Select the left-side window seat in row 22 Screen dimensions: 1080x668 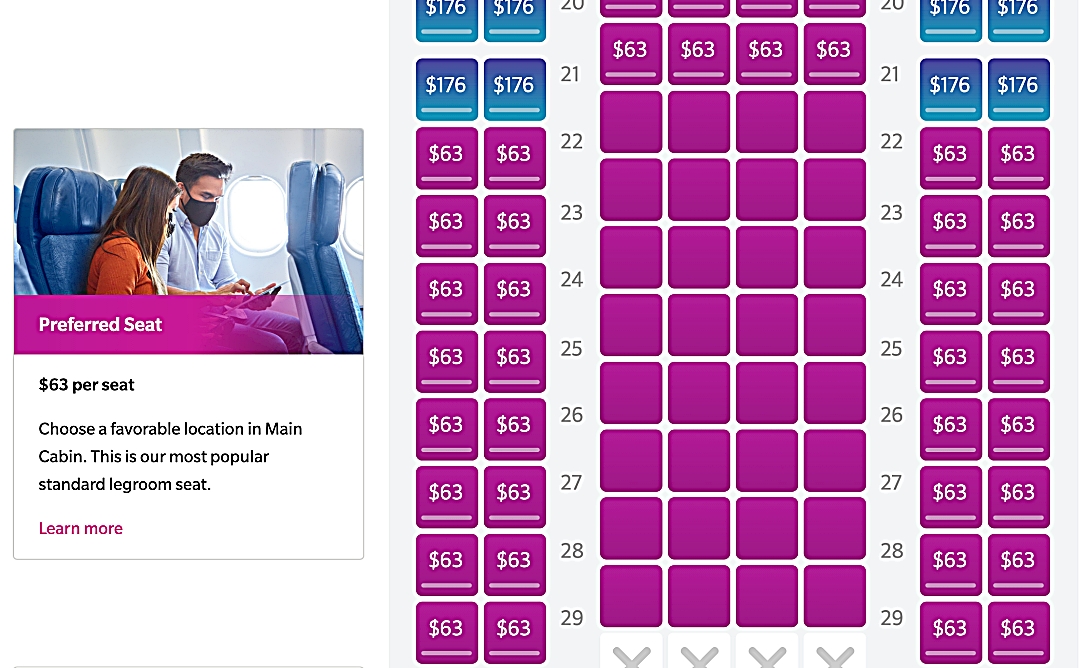point(446,157)
